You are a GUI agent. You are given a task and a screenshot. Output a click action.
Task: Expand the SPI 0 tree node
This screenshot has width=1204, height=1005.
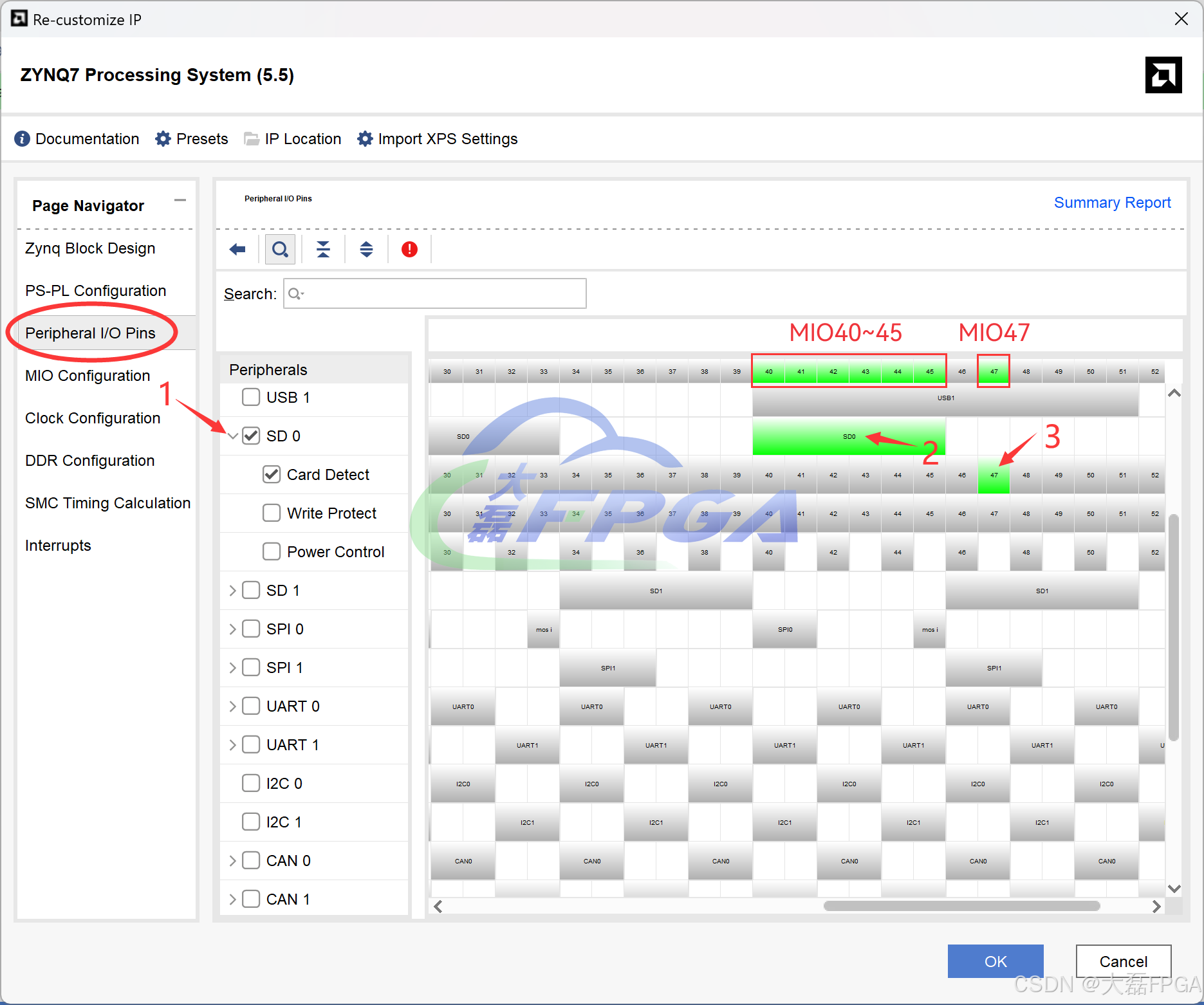[232, 629]
